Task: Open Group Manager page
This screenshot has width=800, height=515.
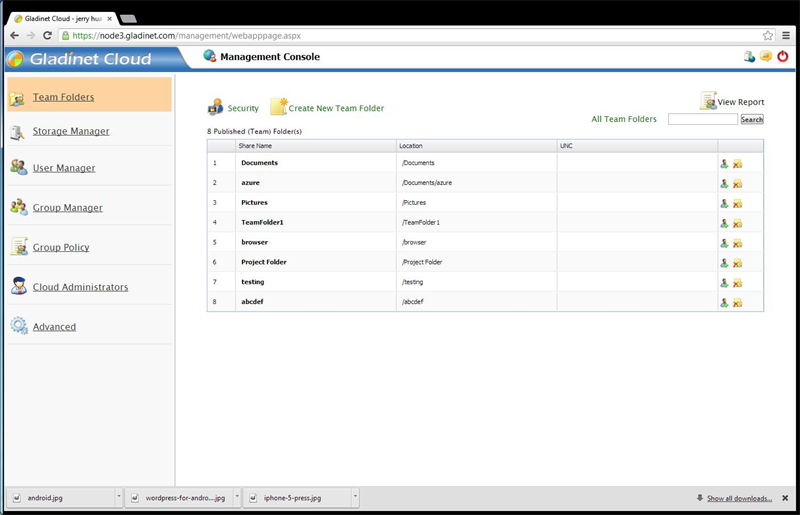Action: [67, 208]
